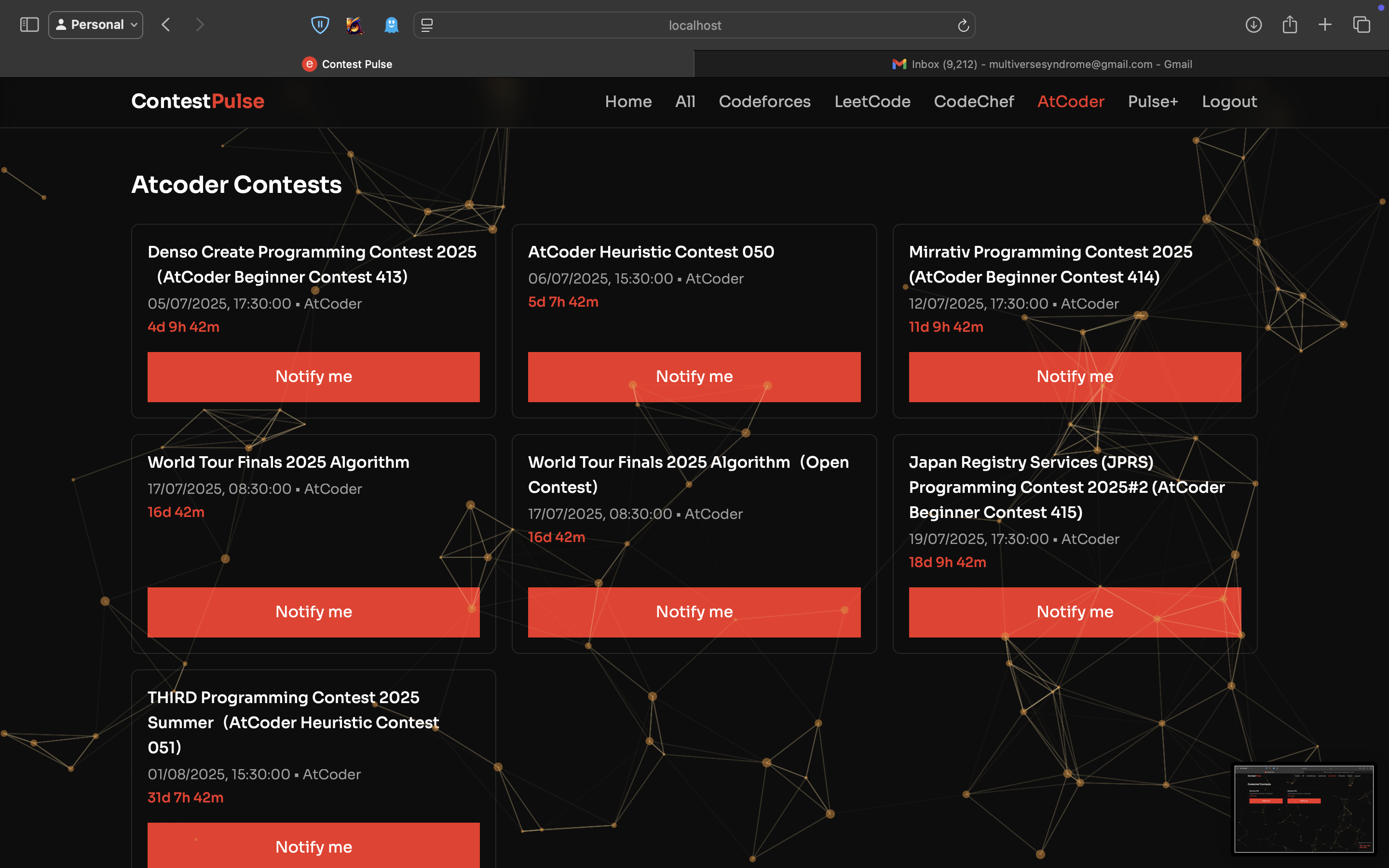
Task: Open the CodeChef nav link
Action: (974, 102)
